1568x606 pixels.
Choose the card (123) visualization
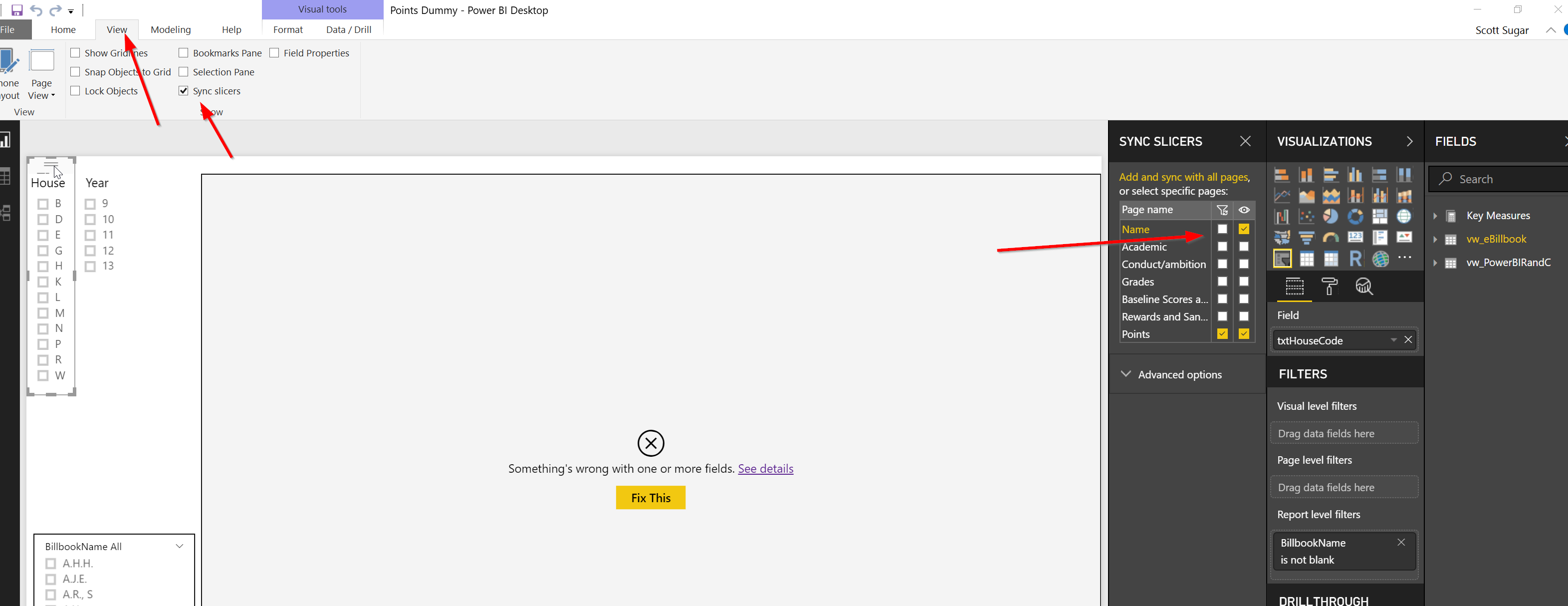point(1355,238)
